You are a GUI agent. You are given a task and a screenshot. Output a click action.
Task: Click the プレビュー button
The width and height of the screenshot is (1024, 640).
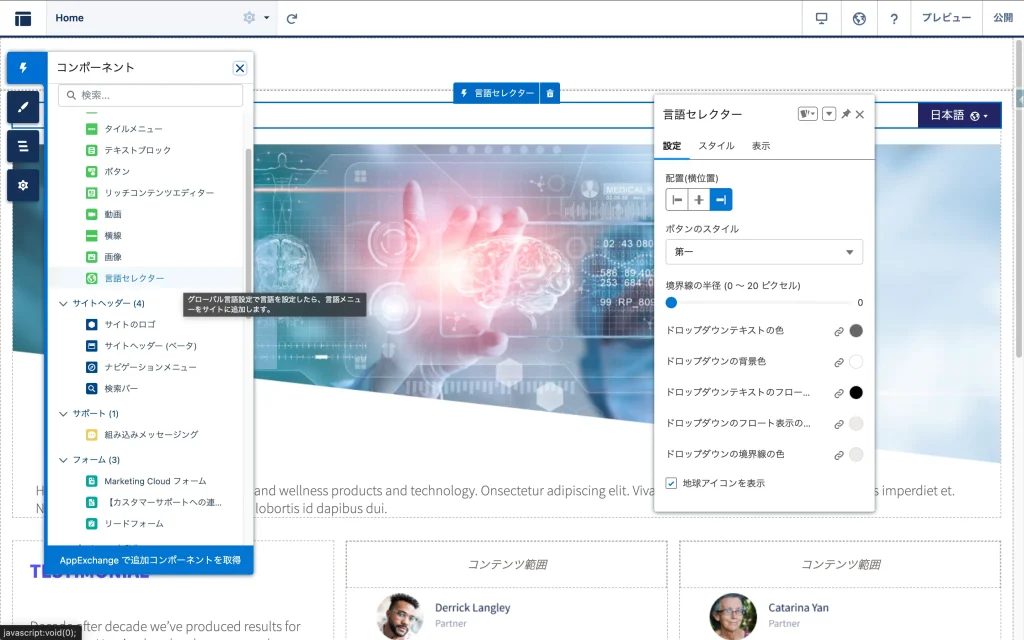[x=946, y=18]
